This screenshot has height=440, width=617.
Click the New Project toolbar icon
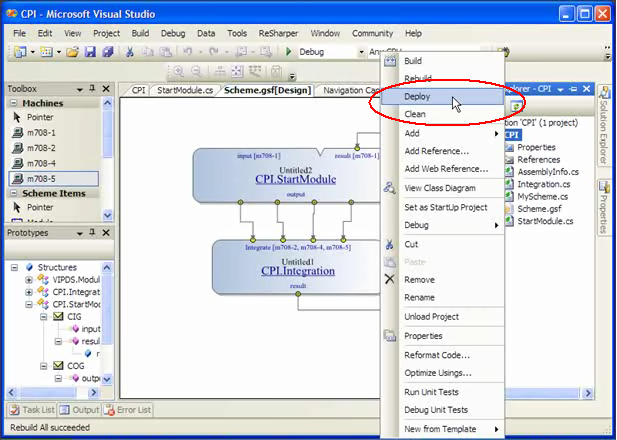(x=20, y=52)
